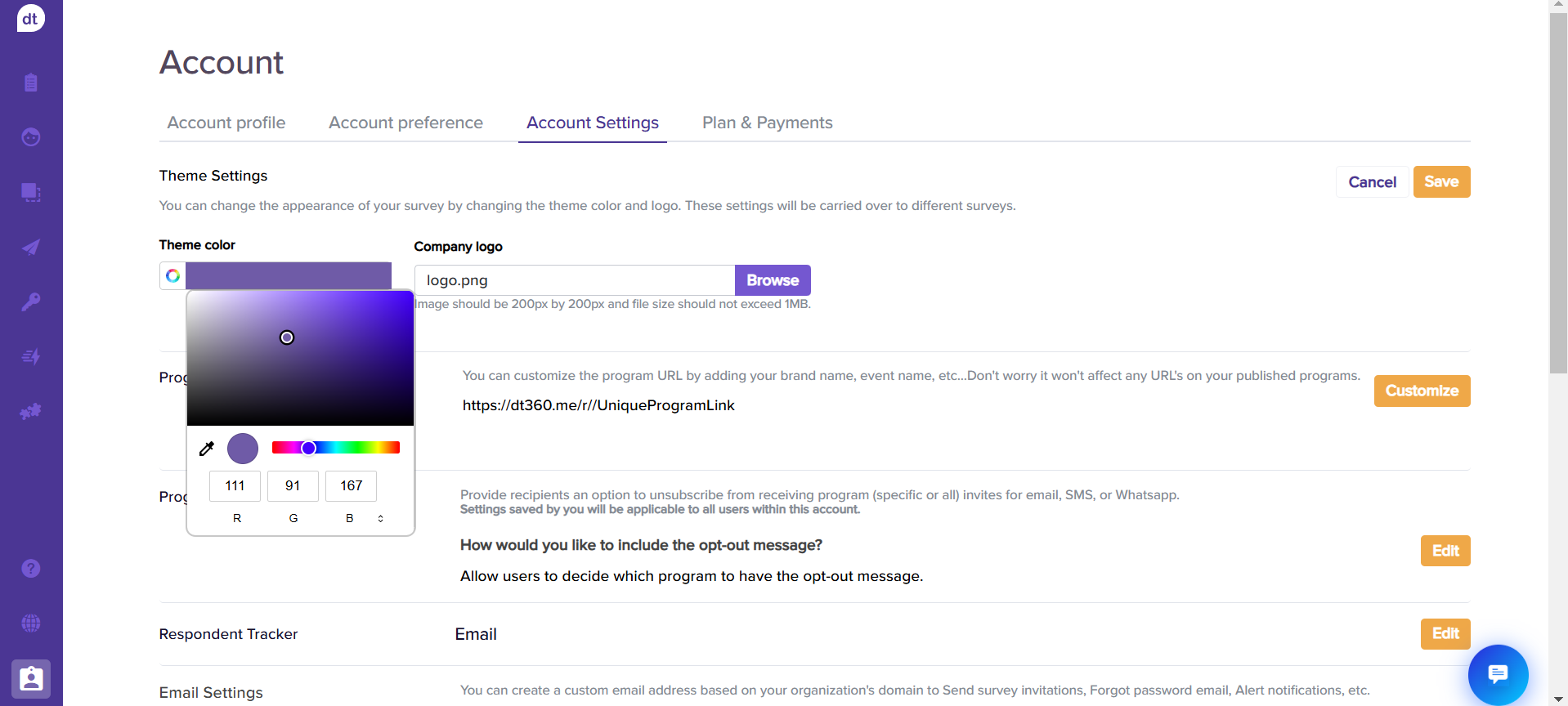Click the dt logo in the sidebar
Screen dimensions: 1568x706
click(30, 18)
